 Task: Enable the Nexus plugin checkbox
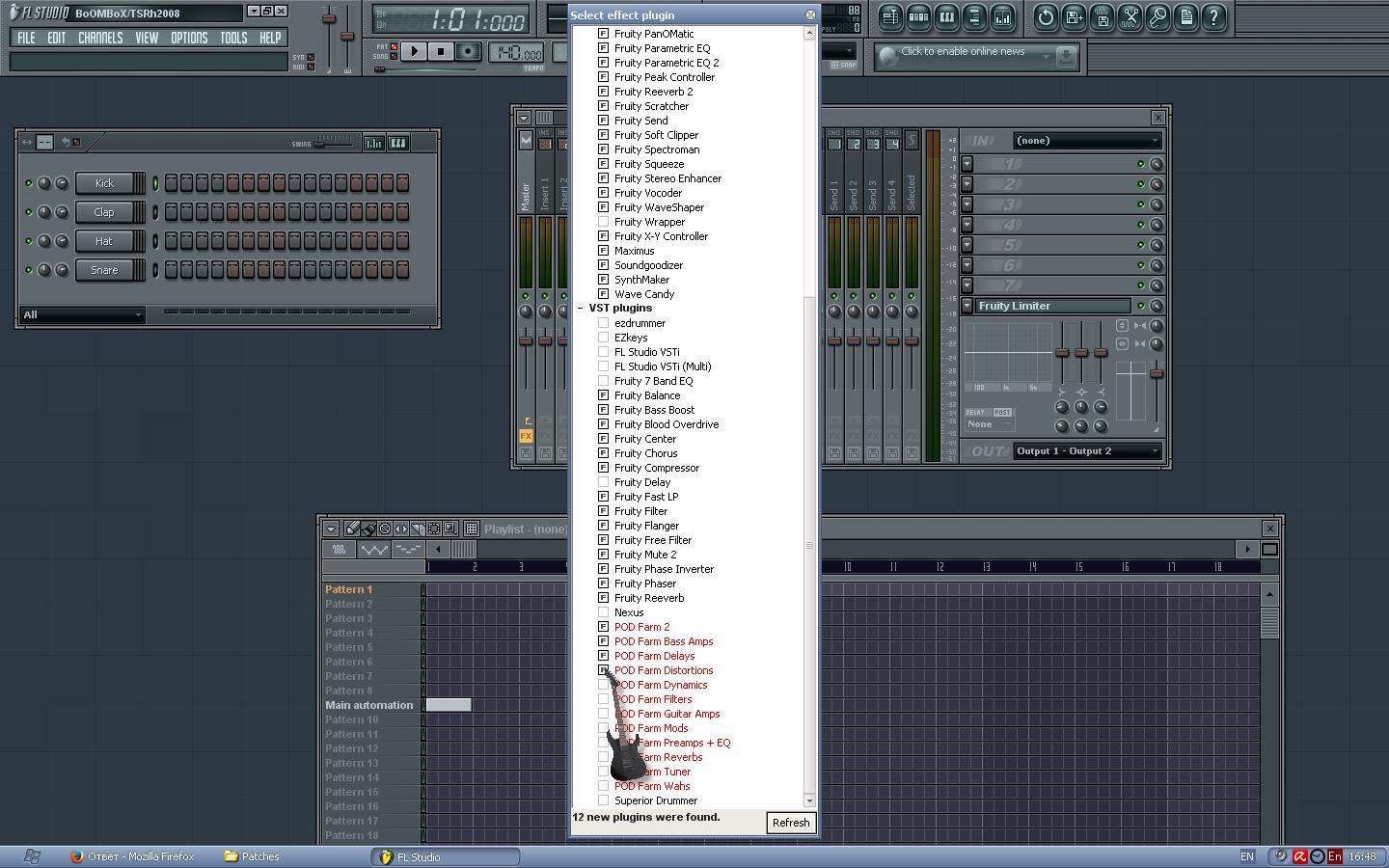[604, 612]
